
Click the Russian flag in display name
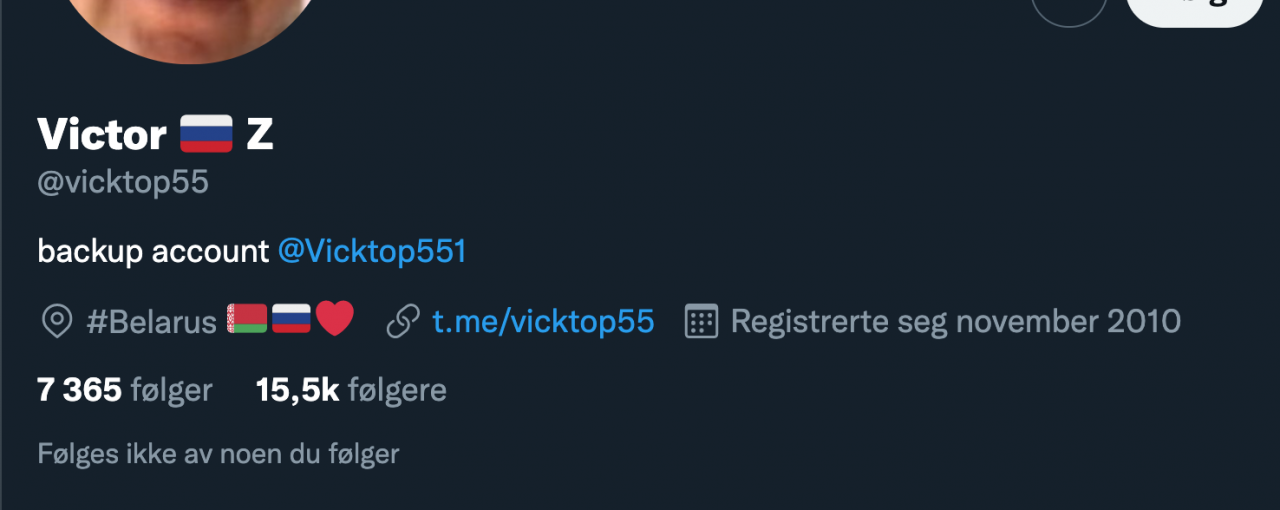[207, 134]
